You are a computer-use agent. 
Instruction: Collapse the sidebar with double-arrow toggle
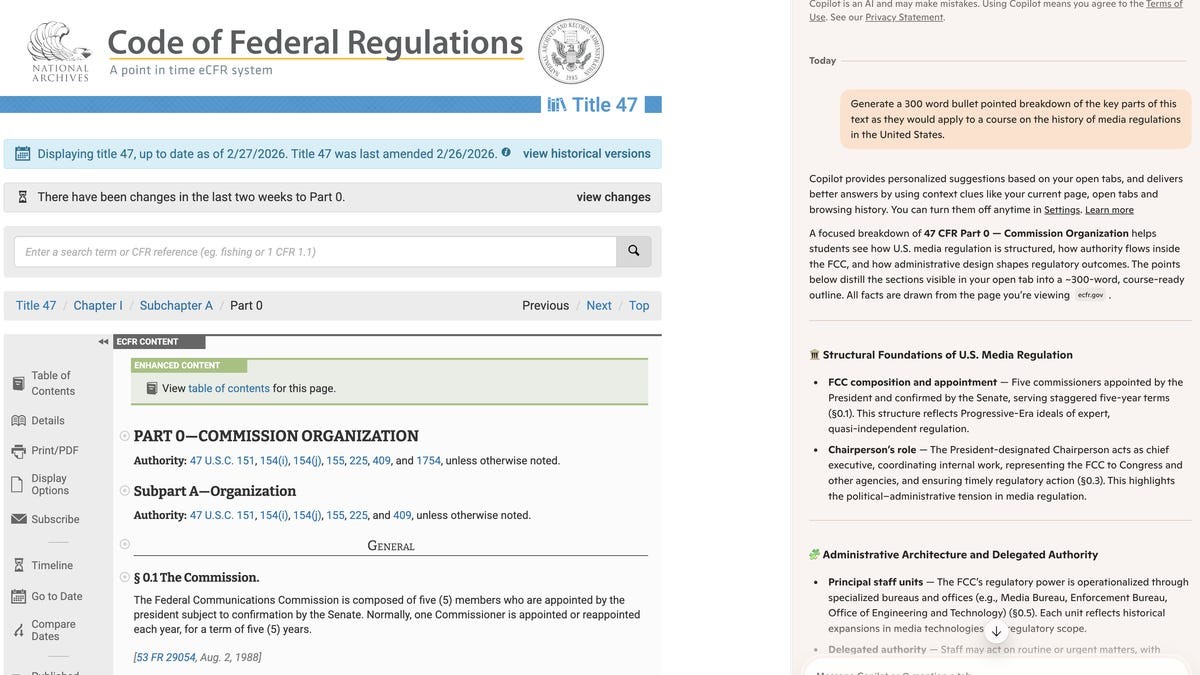(103, 342)
